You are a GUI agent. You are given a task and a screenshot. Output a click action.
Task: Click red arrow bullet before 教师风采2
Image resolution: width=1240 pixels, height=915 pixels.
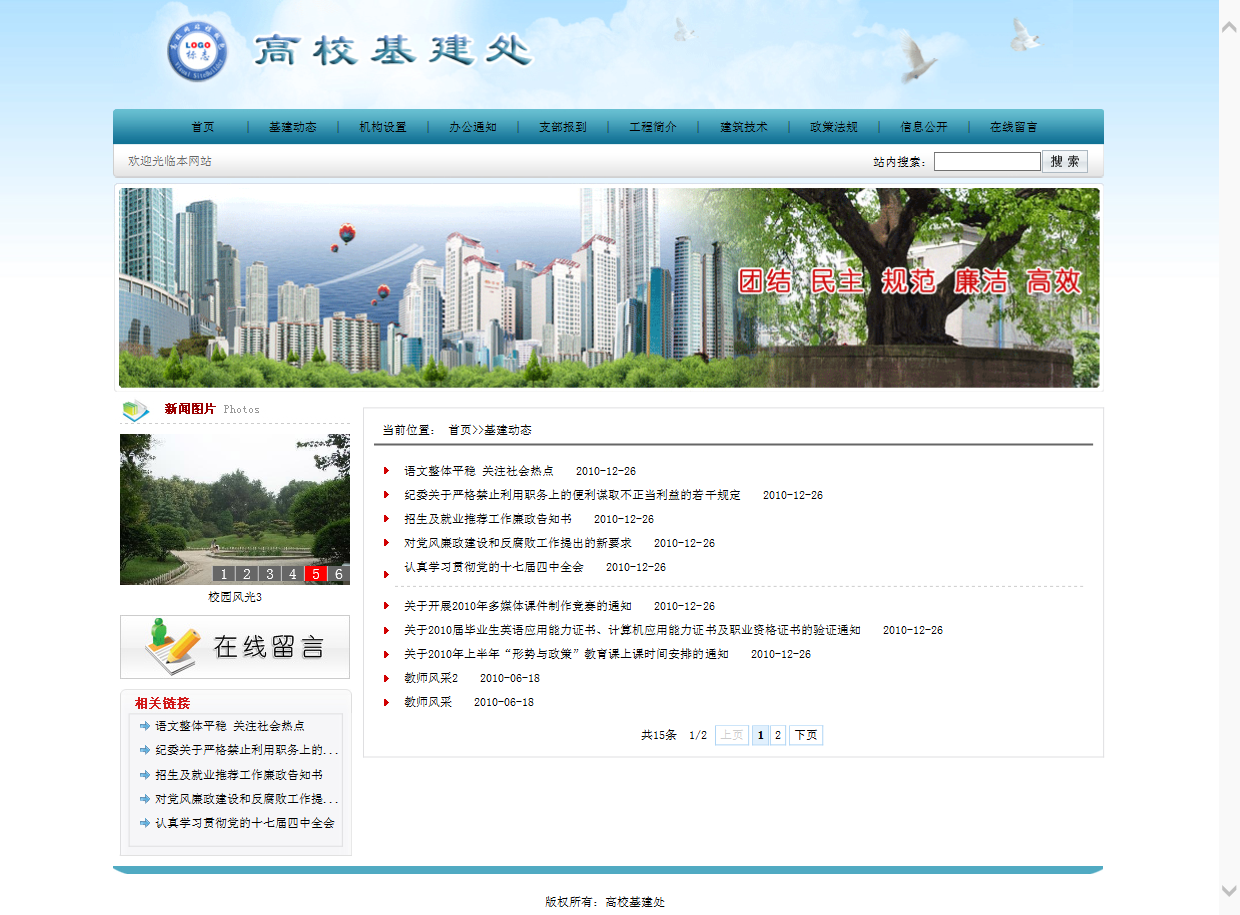[x=386, y=678]
